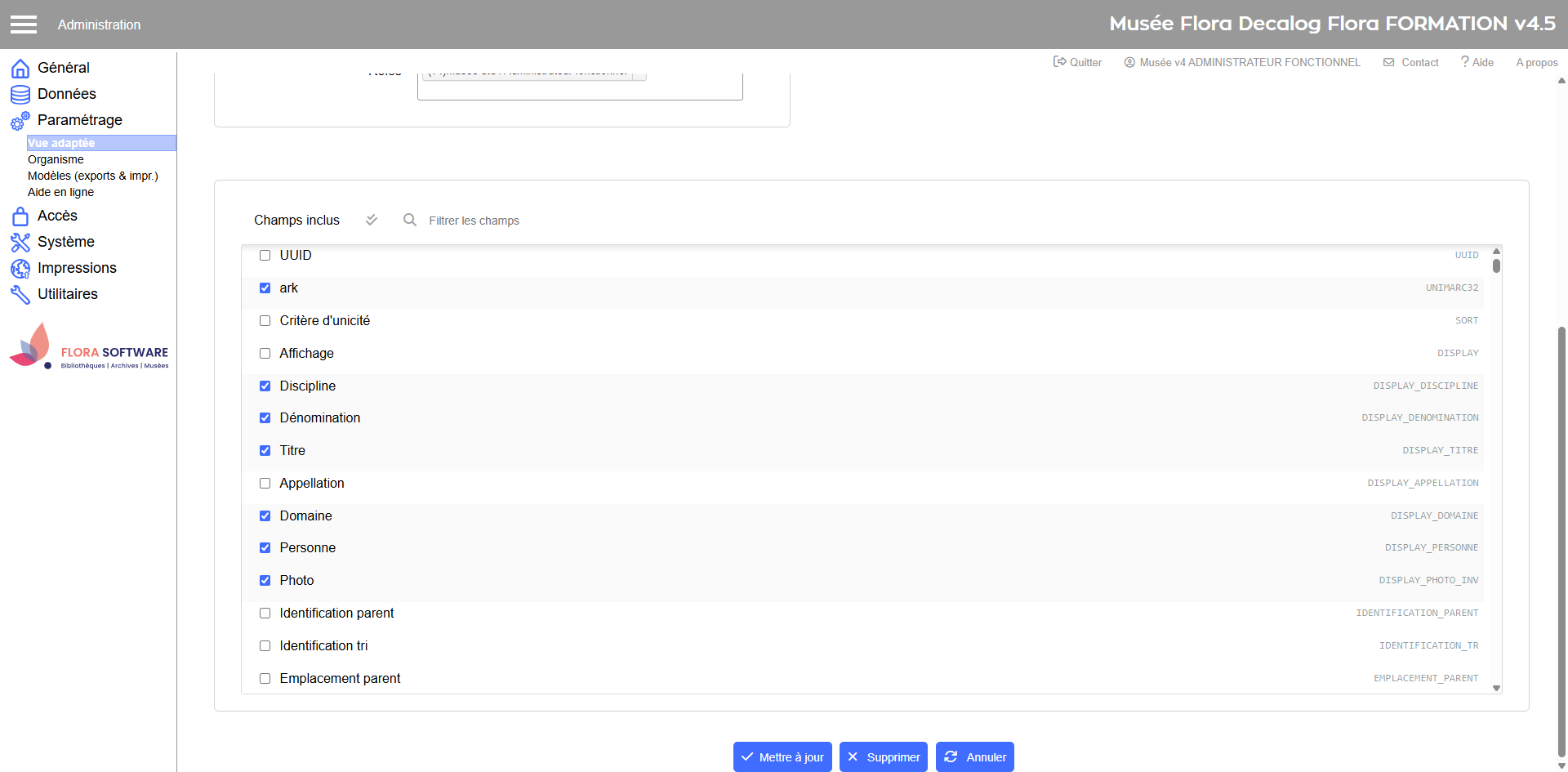Click the Utilitaires wrench icon

[x=20, y=295]
